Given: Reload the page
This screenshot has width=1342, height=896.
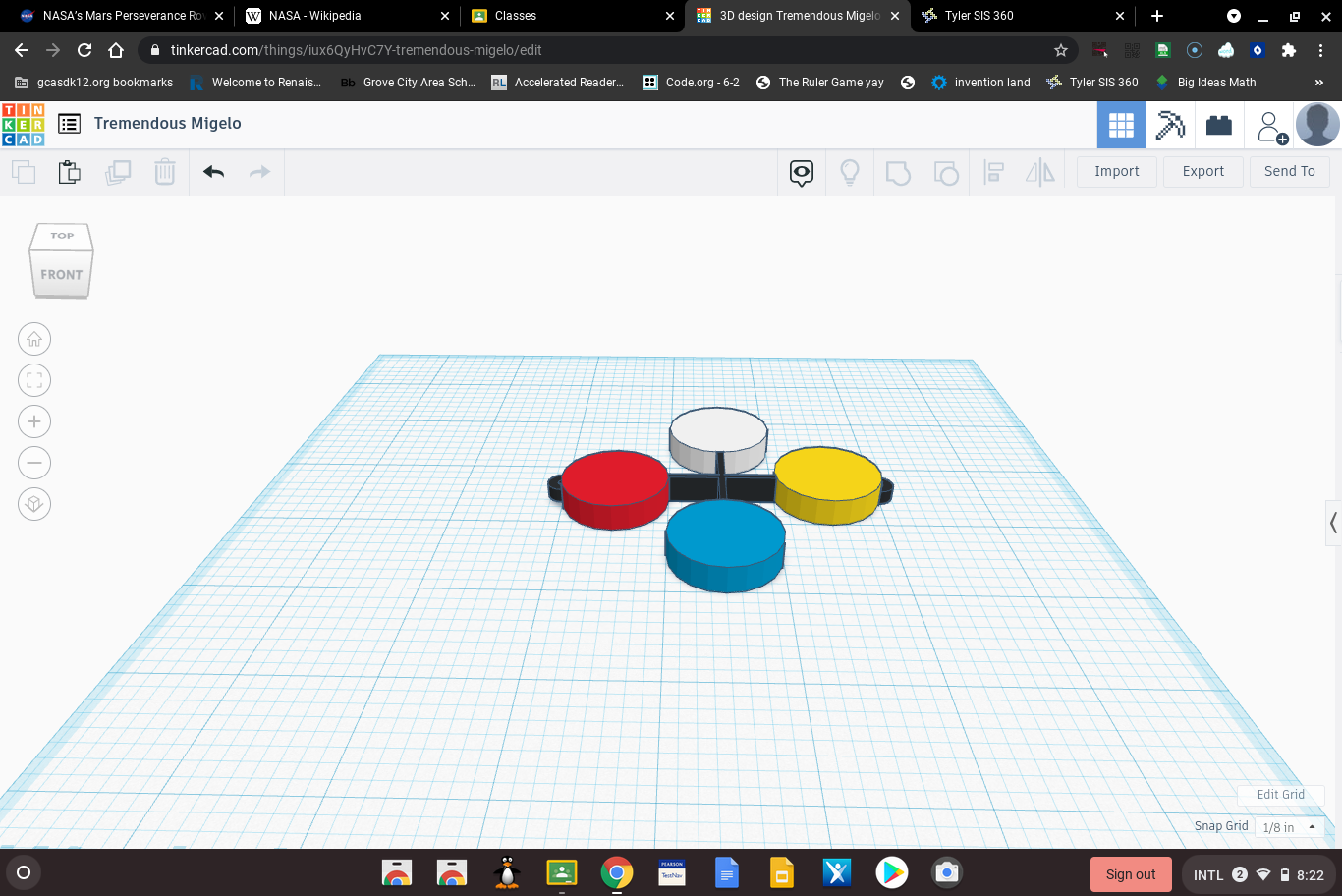Looking at the screenshot, I should click(x=84, y=50).
